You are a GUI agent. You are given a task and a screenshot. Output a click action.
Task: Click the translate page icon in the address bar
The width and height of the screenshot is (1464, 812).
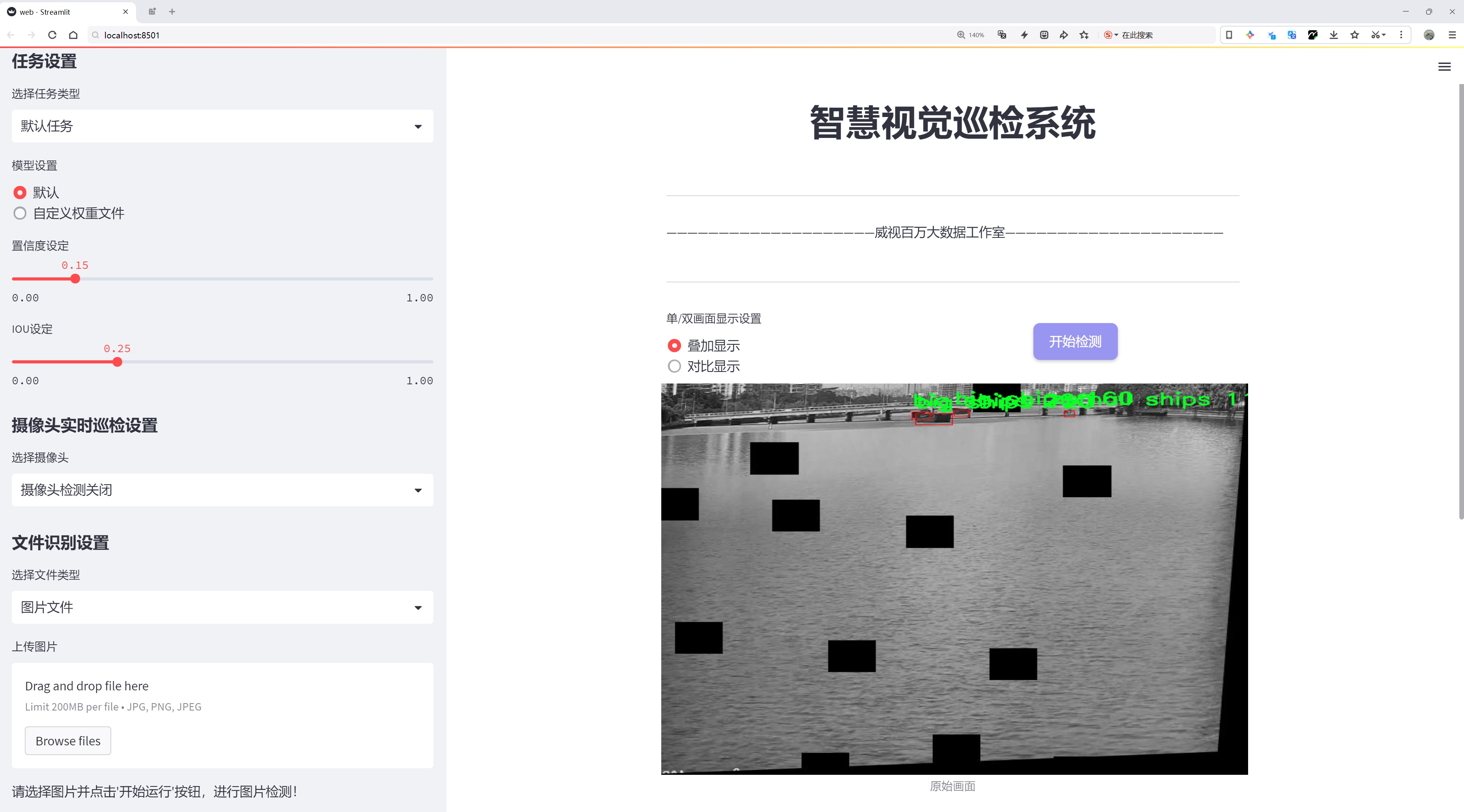tap(1002, 35)
